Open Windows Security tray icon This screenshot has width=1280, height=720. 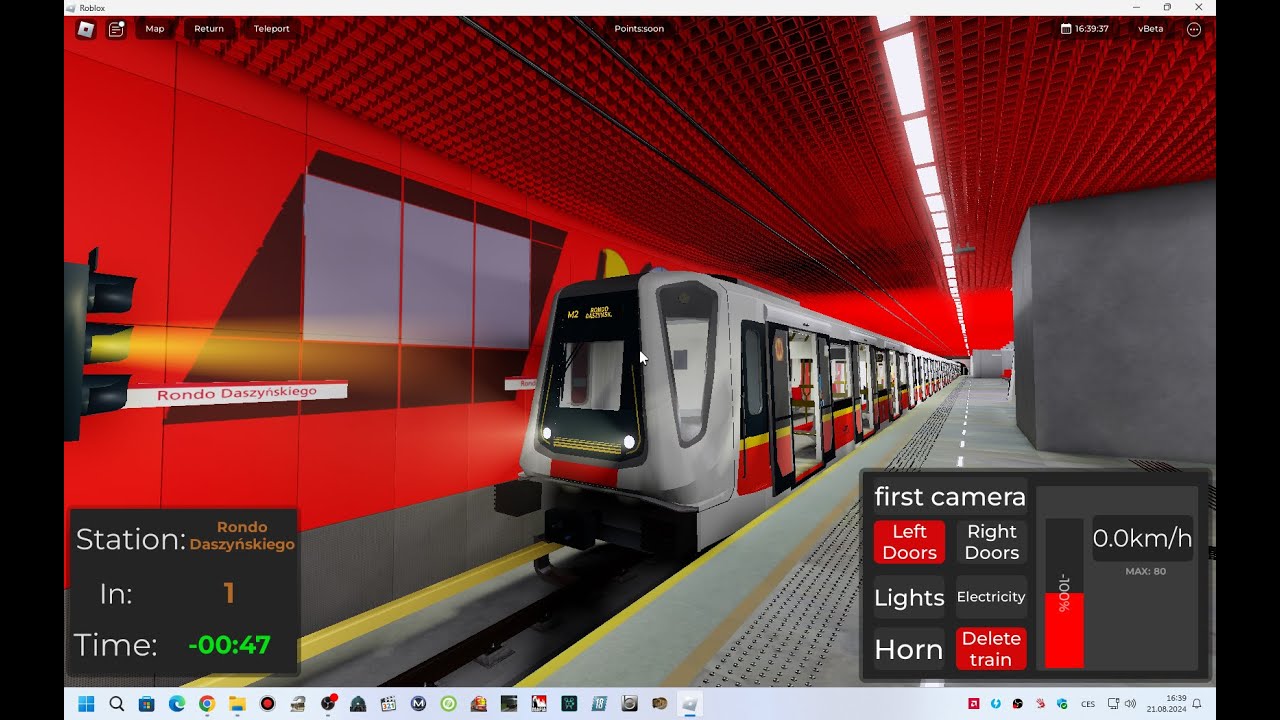1062,704
